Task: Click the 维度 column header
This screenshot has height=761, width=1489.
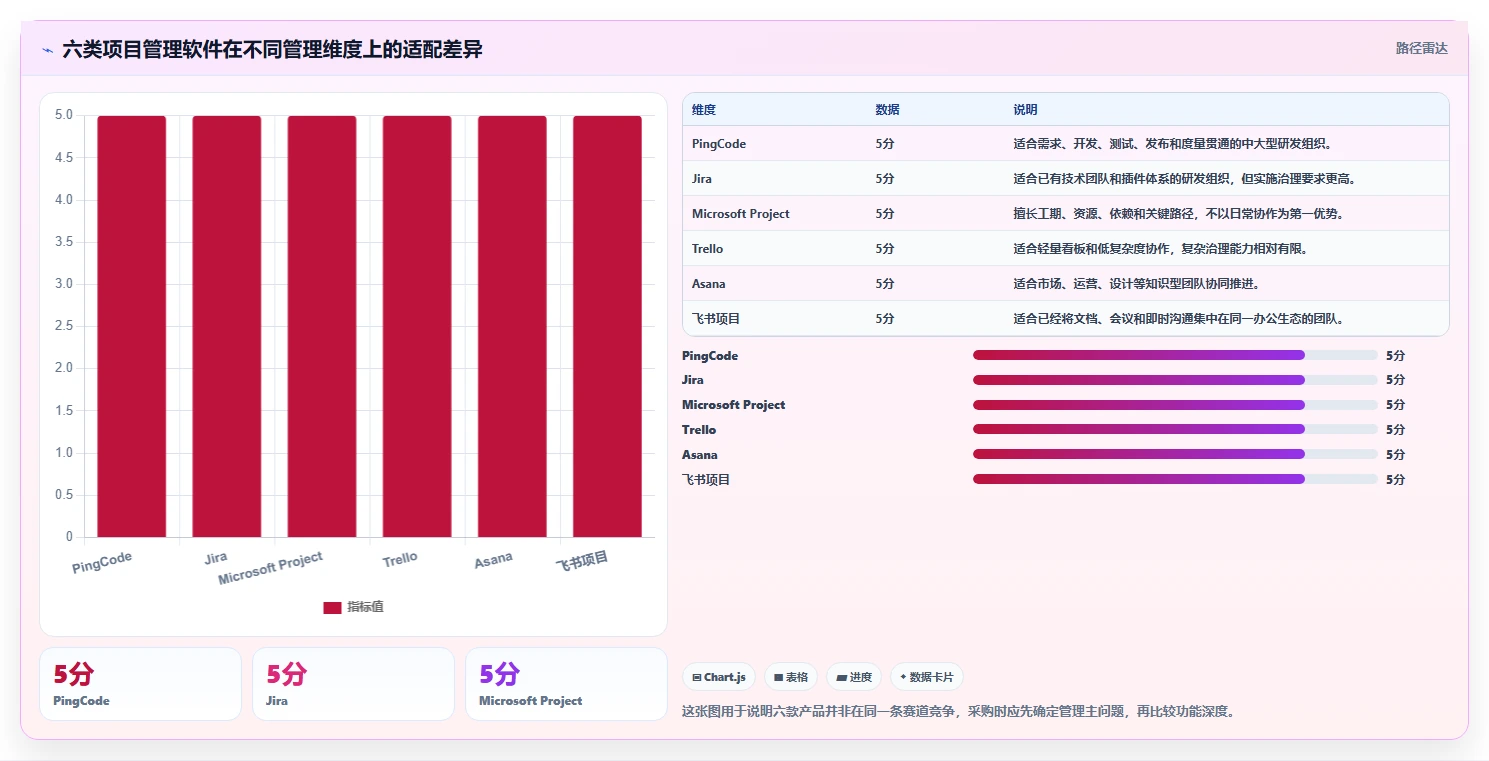Action: (704, 110)
